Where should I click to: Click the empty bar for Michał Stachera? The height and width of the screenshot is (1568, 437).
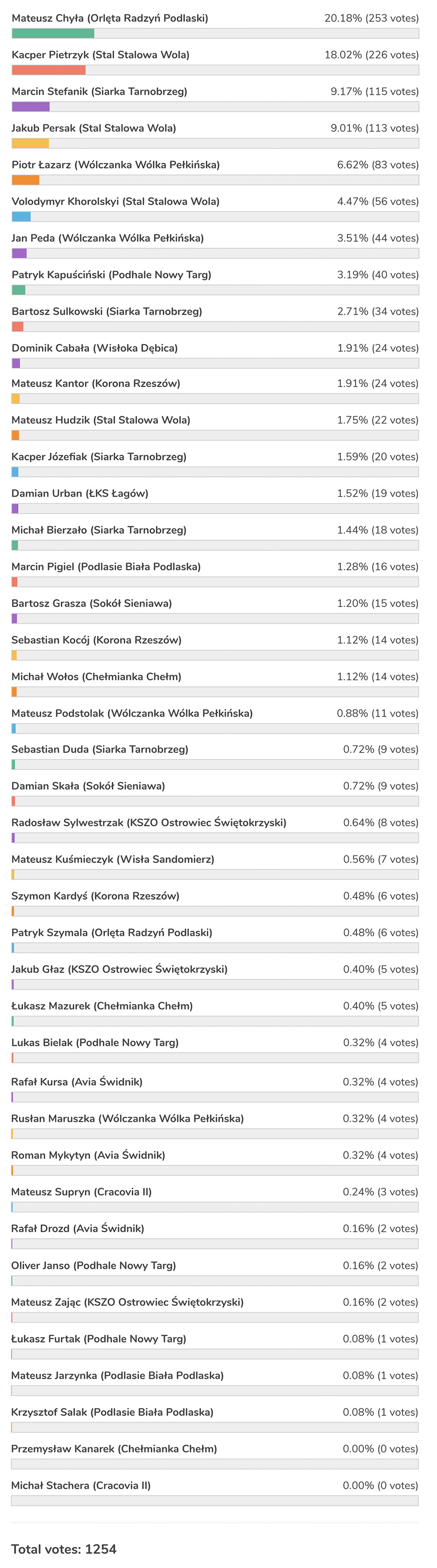pos(214,1500)
